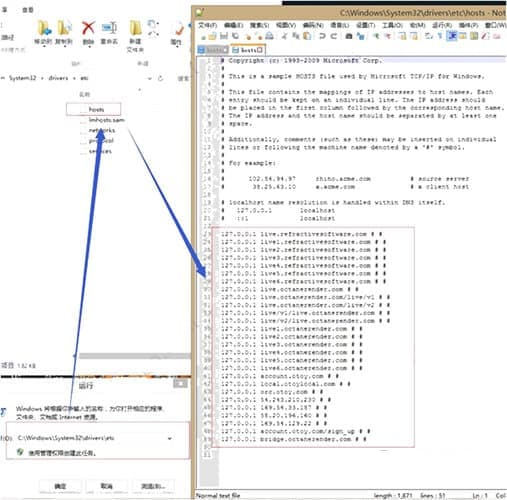Image resolution: width=507 pixels, height=500 pixels.
Task: Switch to first inactive hosts tab
Action: 213,50
